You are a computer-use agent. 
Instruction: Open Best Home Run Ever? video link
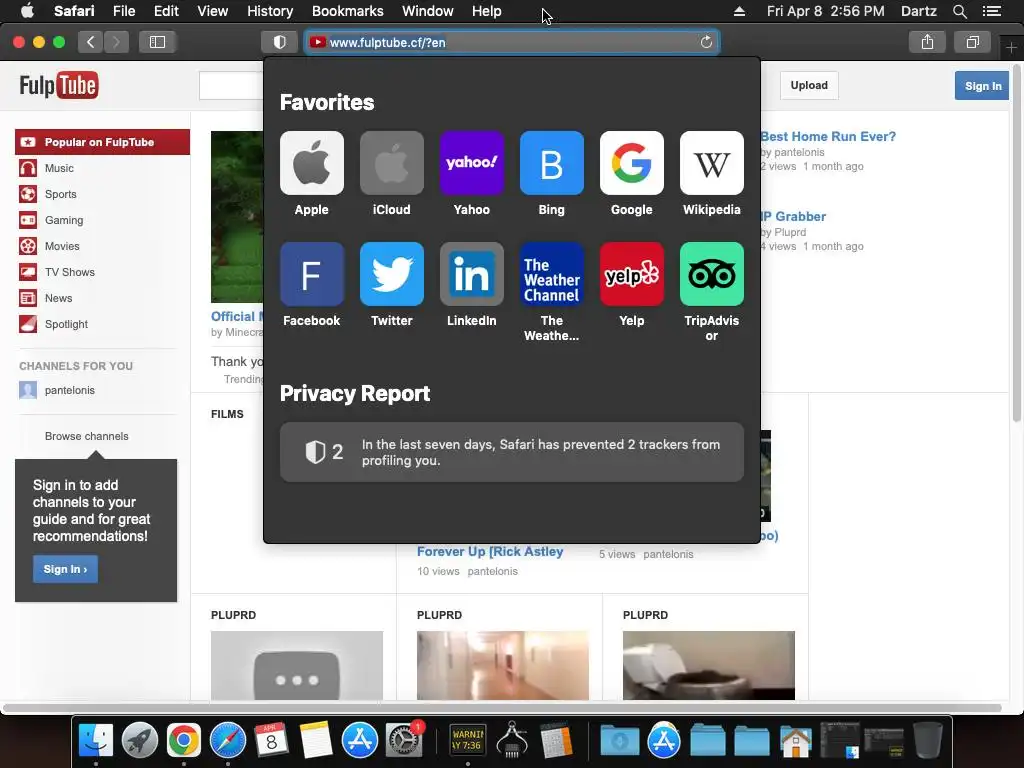[x=828, y=136]
